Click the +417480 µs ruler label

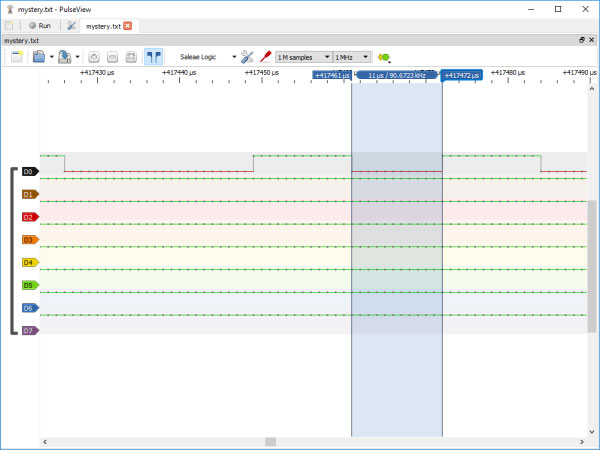click(x=508, y=72)
